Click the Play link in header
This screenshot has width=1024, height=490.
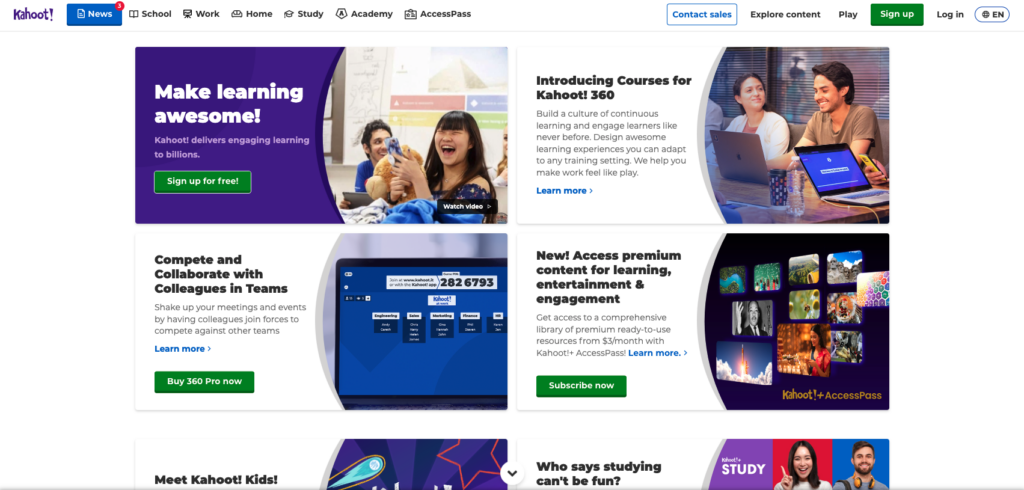click(x=848, y=14)
